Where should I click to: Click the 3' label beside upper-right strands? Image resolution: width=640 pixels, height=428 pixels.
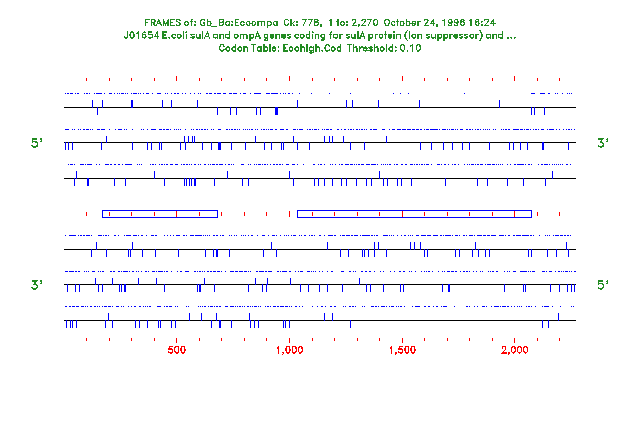point(602,144)
